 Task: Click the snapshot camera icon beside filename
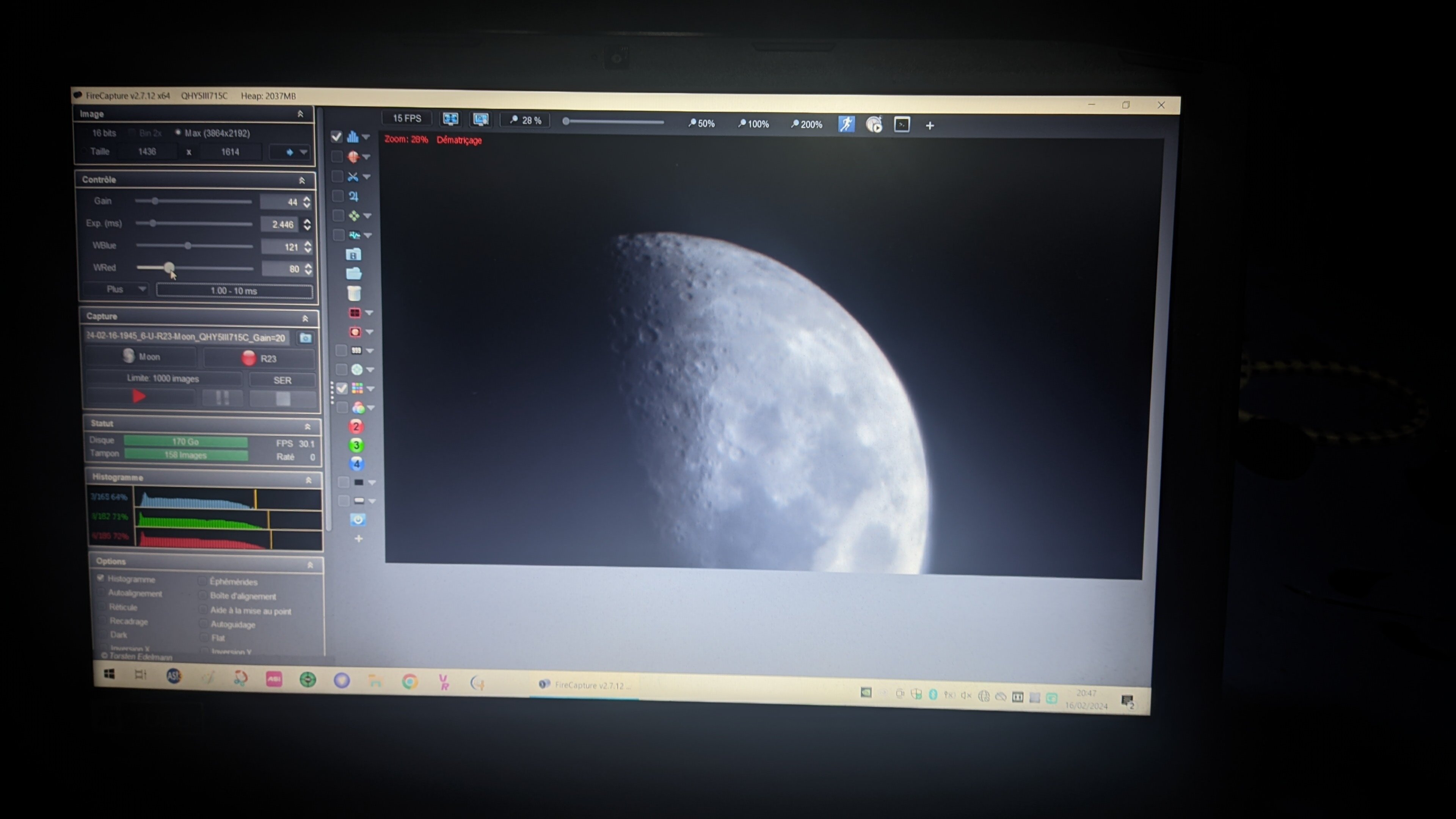(x=306, y=338)
